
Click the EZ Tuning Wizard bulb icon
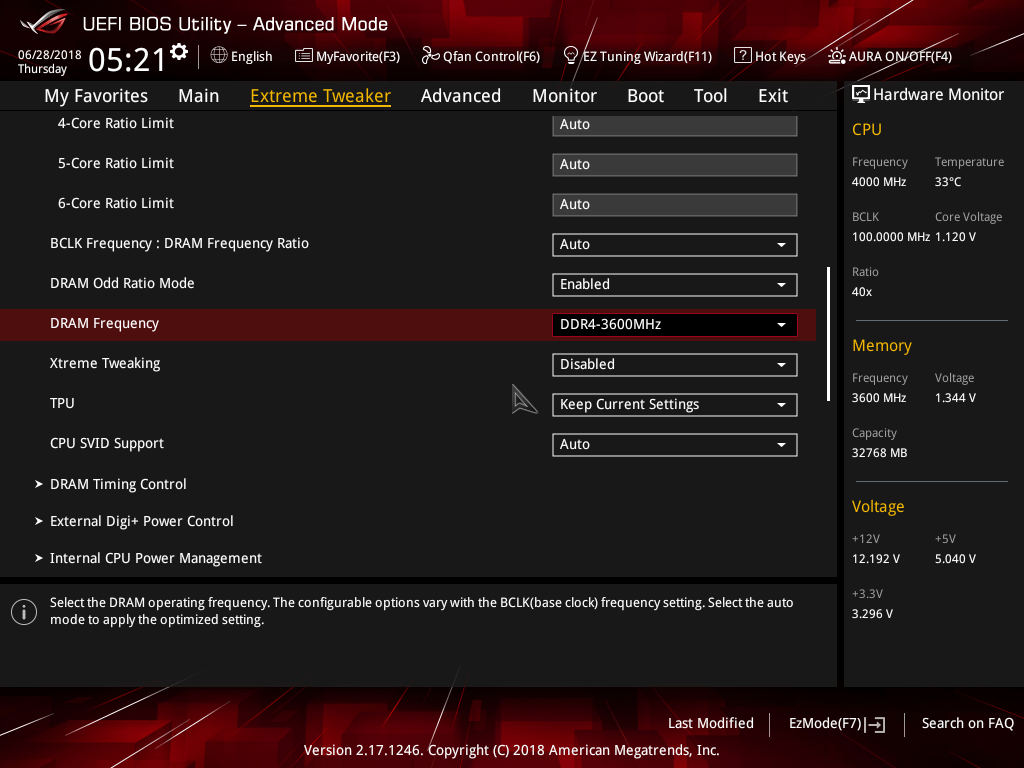click(570, 56)
